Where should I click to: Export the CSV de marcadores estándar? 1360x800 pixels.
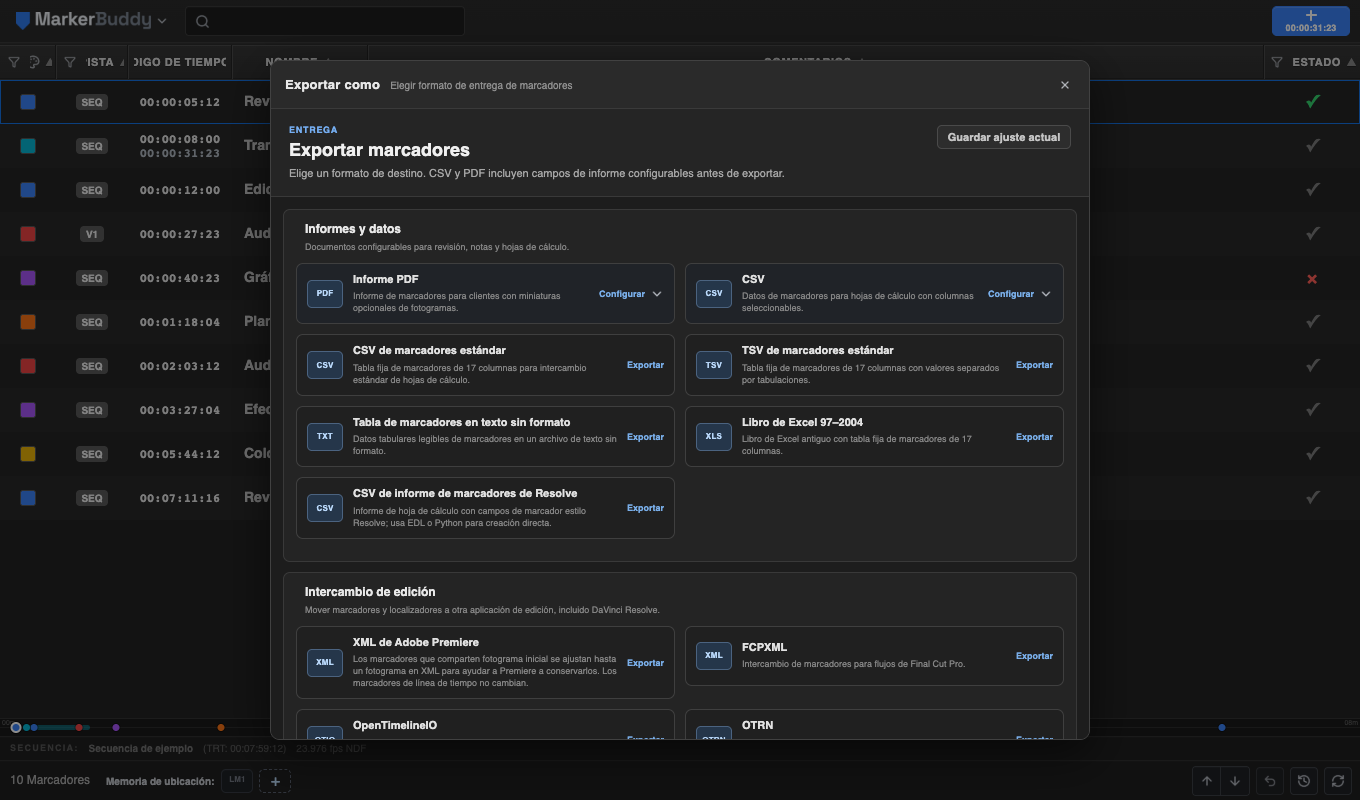pos(645,365)
